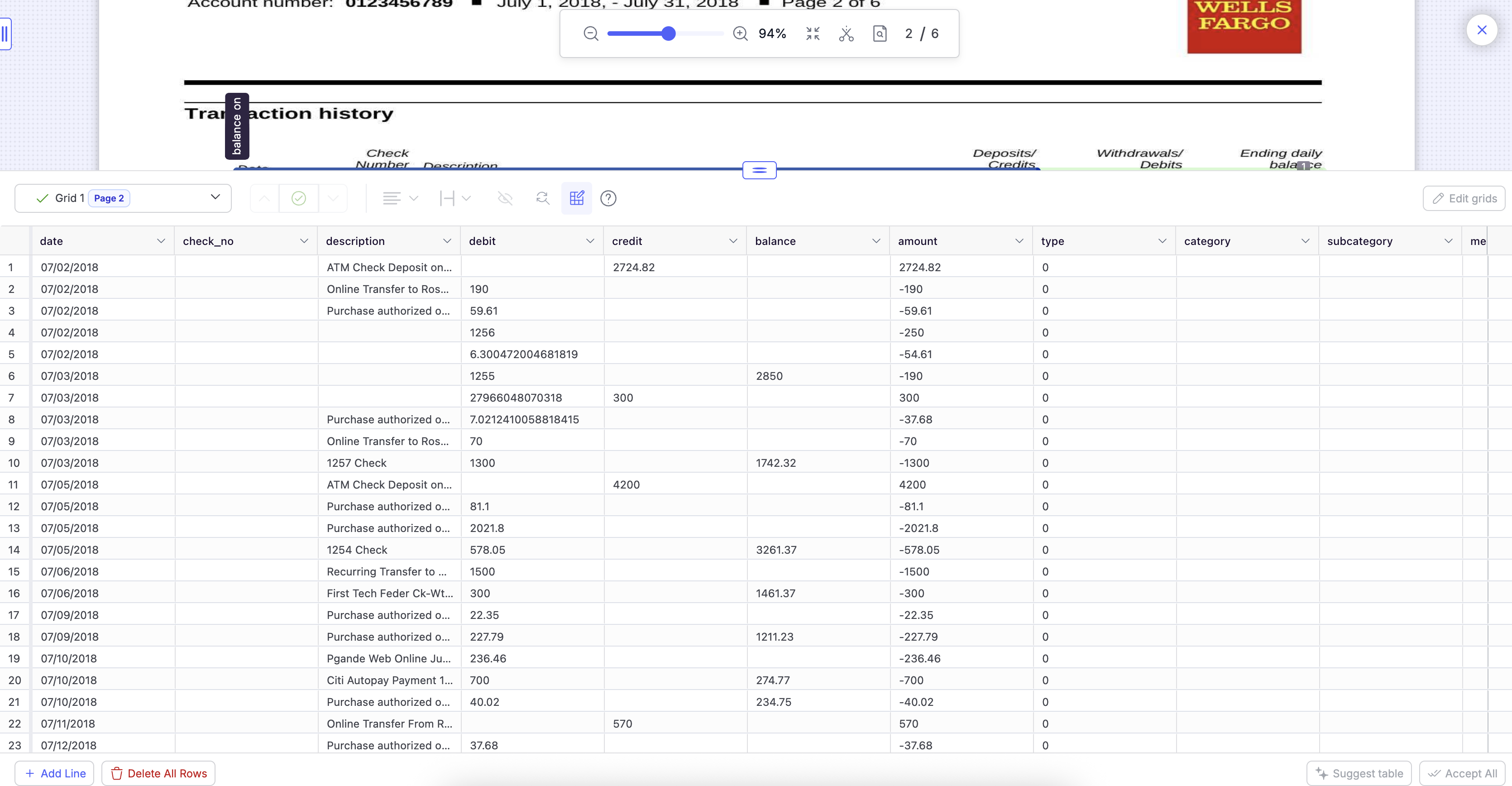Click the zoom in magnifier icon
Screen dimensions: 1512x786
tap(740, 34)
